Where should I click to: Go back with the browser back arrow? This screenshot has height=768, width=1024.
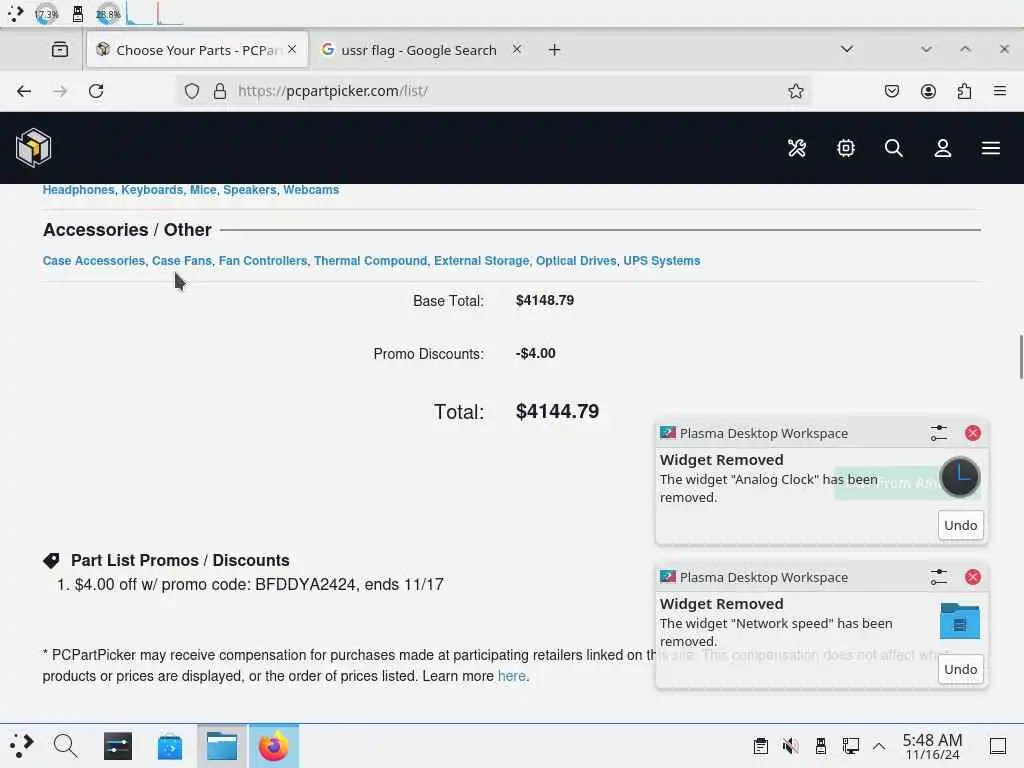24,91
